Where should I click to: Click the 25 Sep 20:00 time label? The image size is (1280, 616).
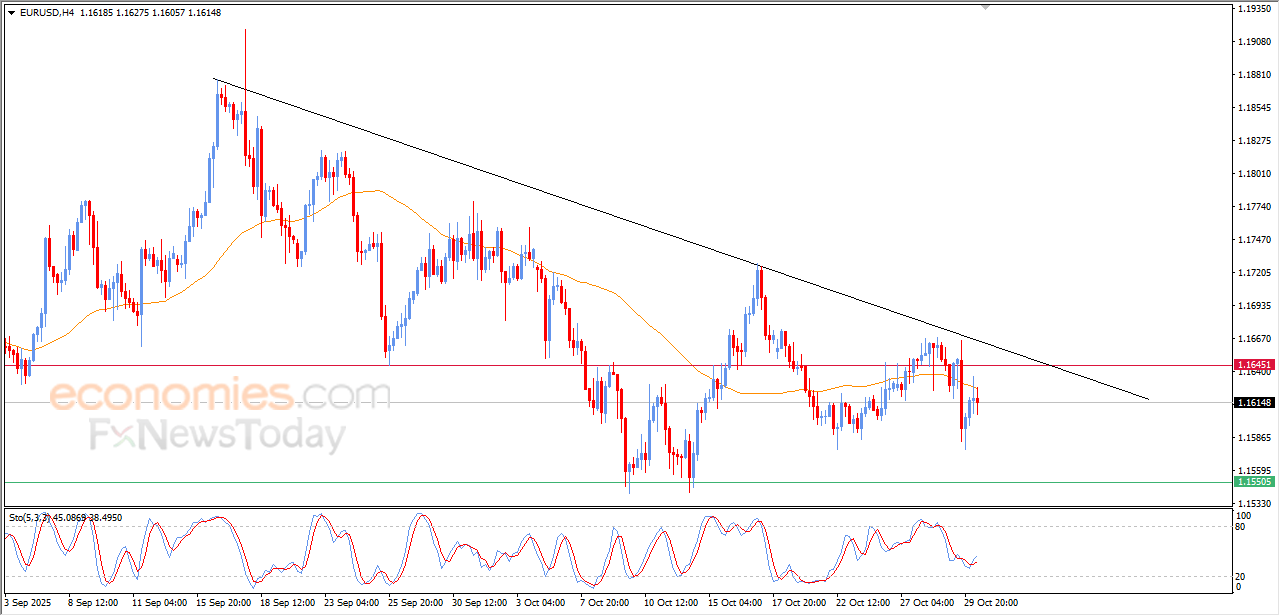point(416,603)
